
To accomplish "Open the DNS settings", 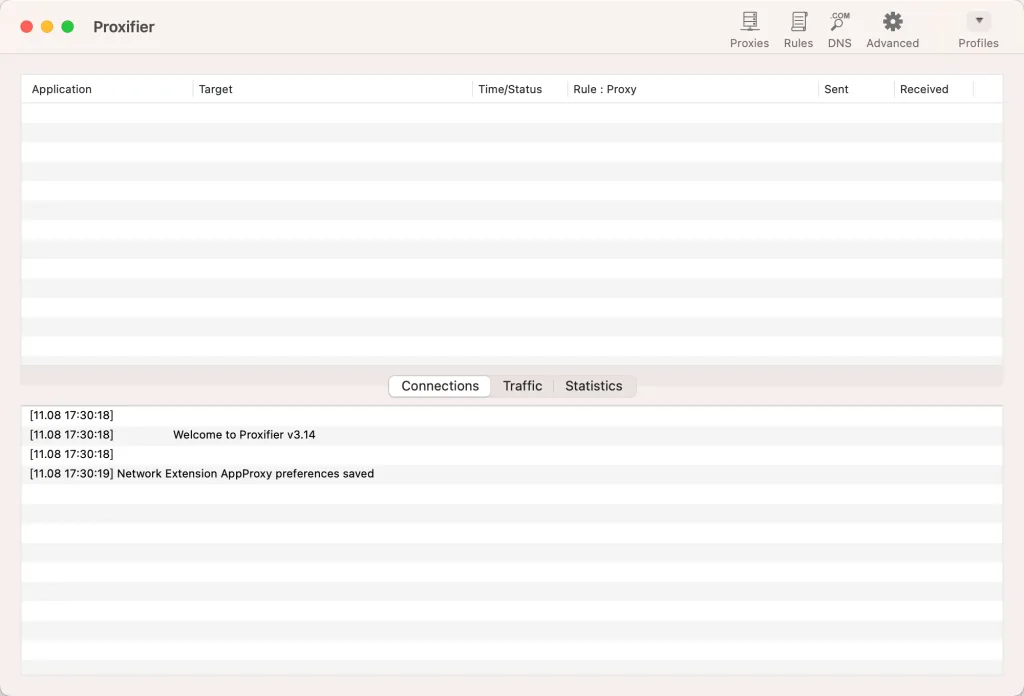I will point(839,29).
